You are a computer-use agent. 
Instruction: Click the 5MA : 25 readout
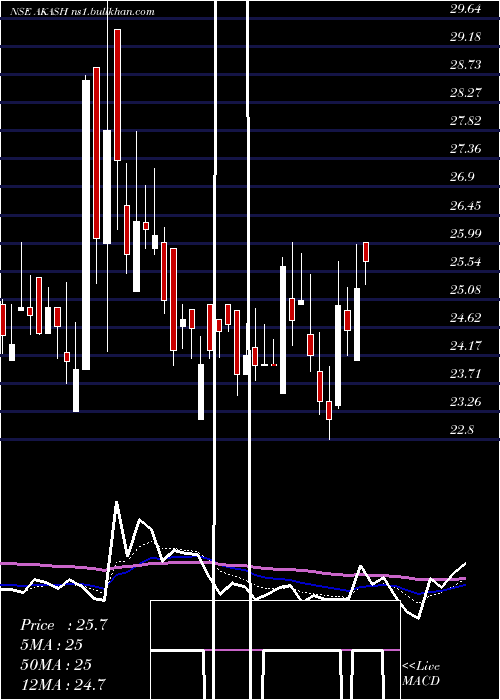[x=52, y=645]
